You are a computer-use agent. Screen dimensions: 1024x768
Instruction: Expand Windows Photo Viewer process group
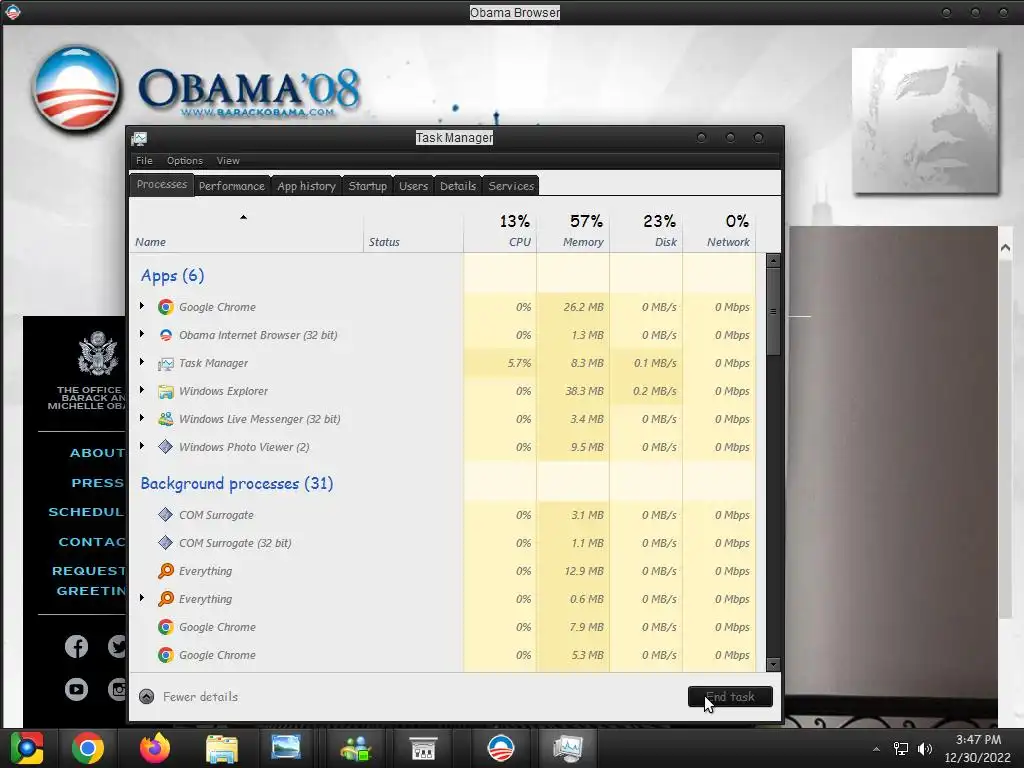(142, 446)
